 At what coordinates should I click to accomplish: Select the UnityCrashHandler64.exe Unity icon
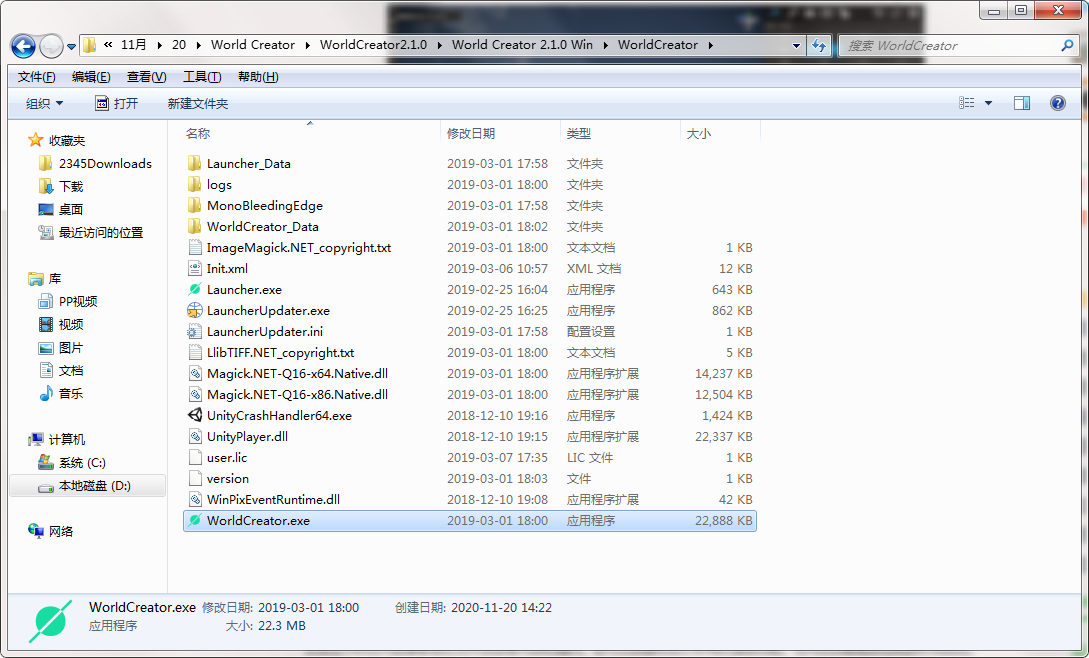tap(195, 416)
